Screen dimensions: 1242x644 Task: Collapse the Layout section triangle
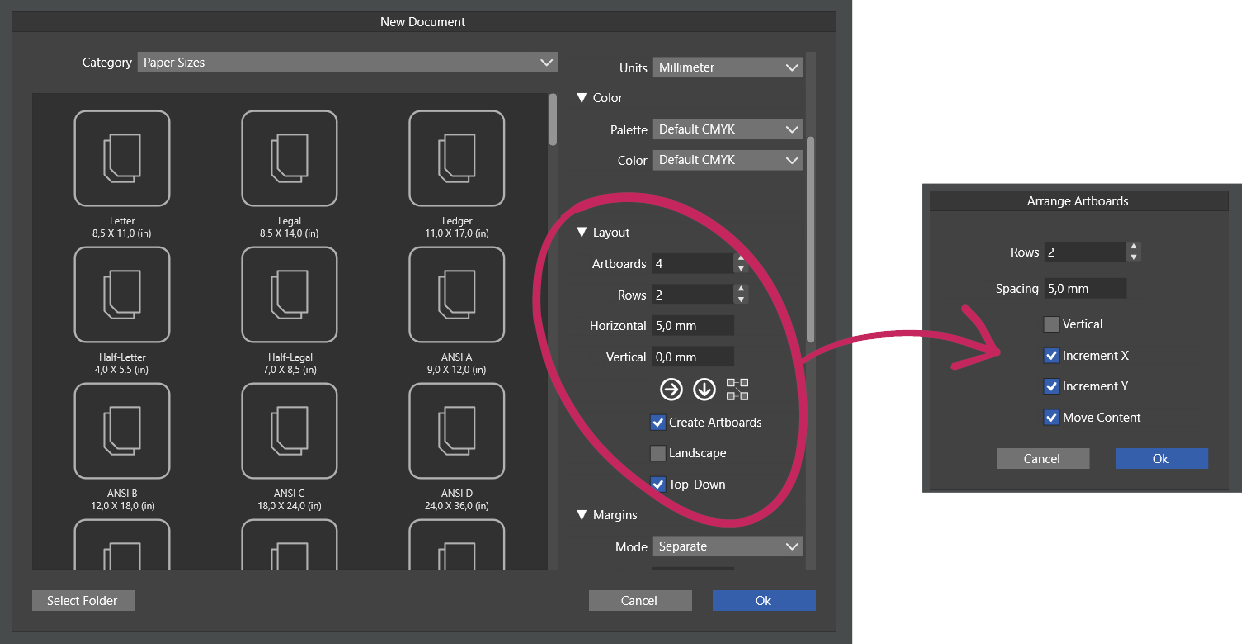click(x=582, y=233)
